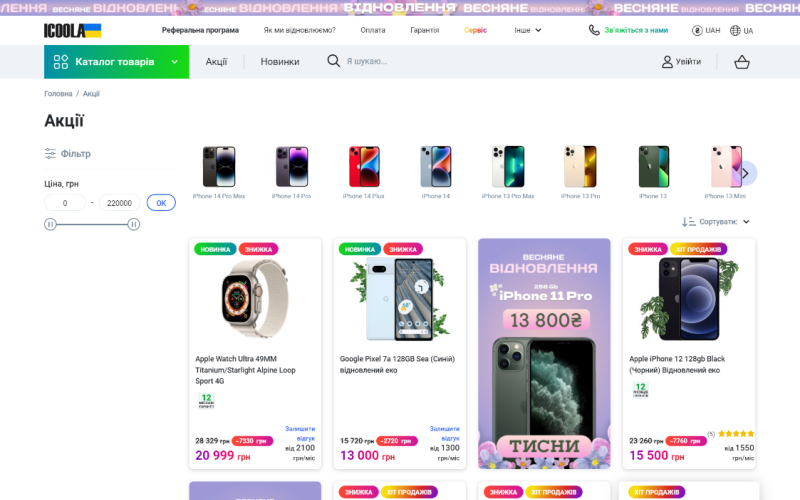Click Apple iPhone 12 128gb Black title

[677, 364]
